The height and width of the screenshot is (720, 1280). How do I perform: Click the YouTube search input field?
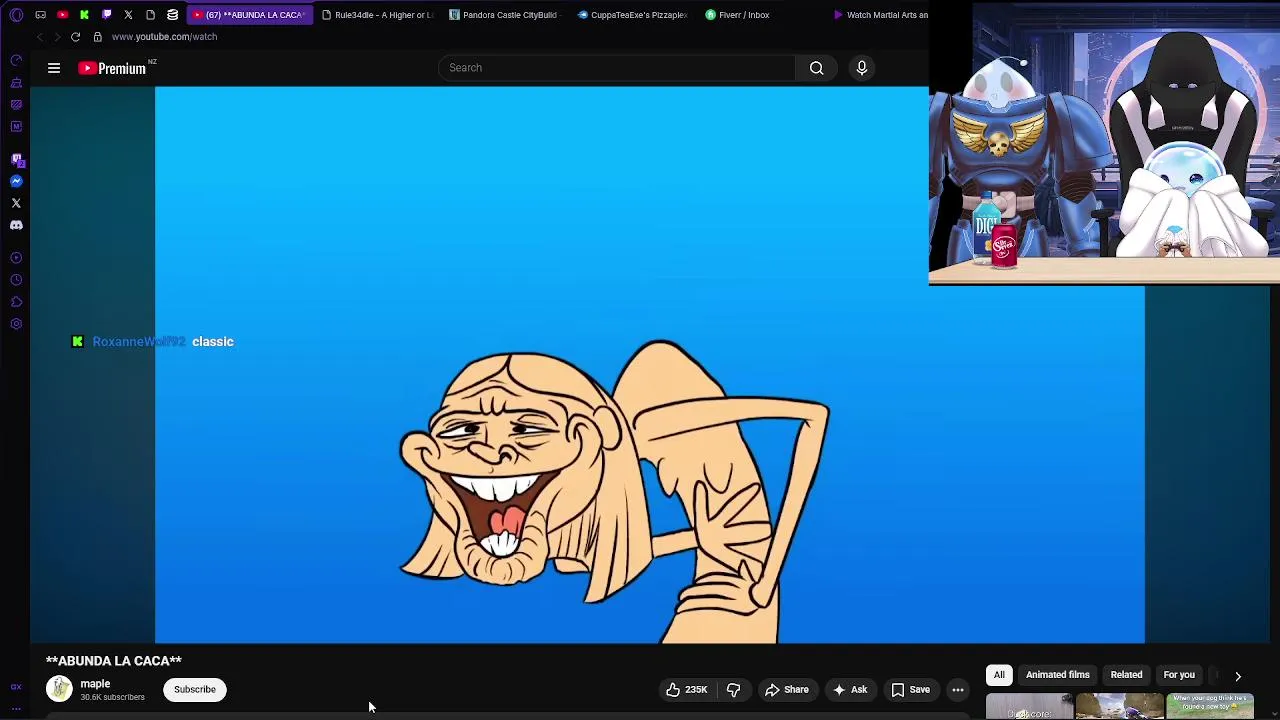click(617, 68)
